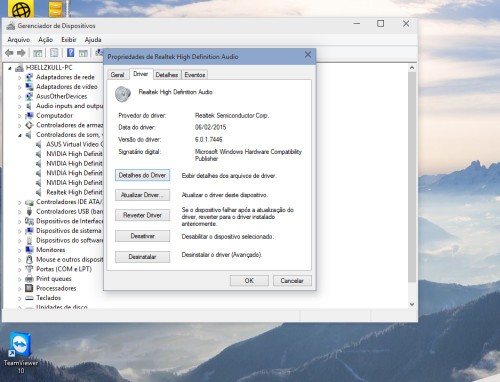This screenshot has width=500, height=382.
Task: Click the Forward arrow in Device Manager toolbar
Action: click(x=21, y=53)
